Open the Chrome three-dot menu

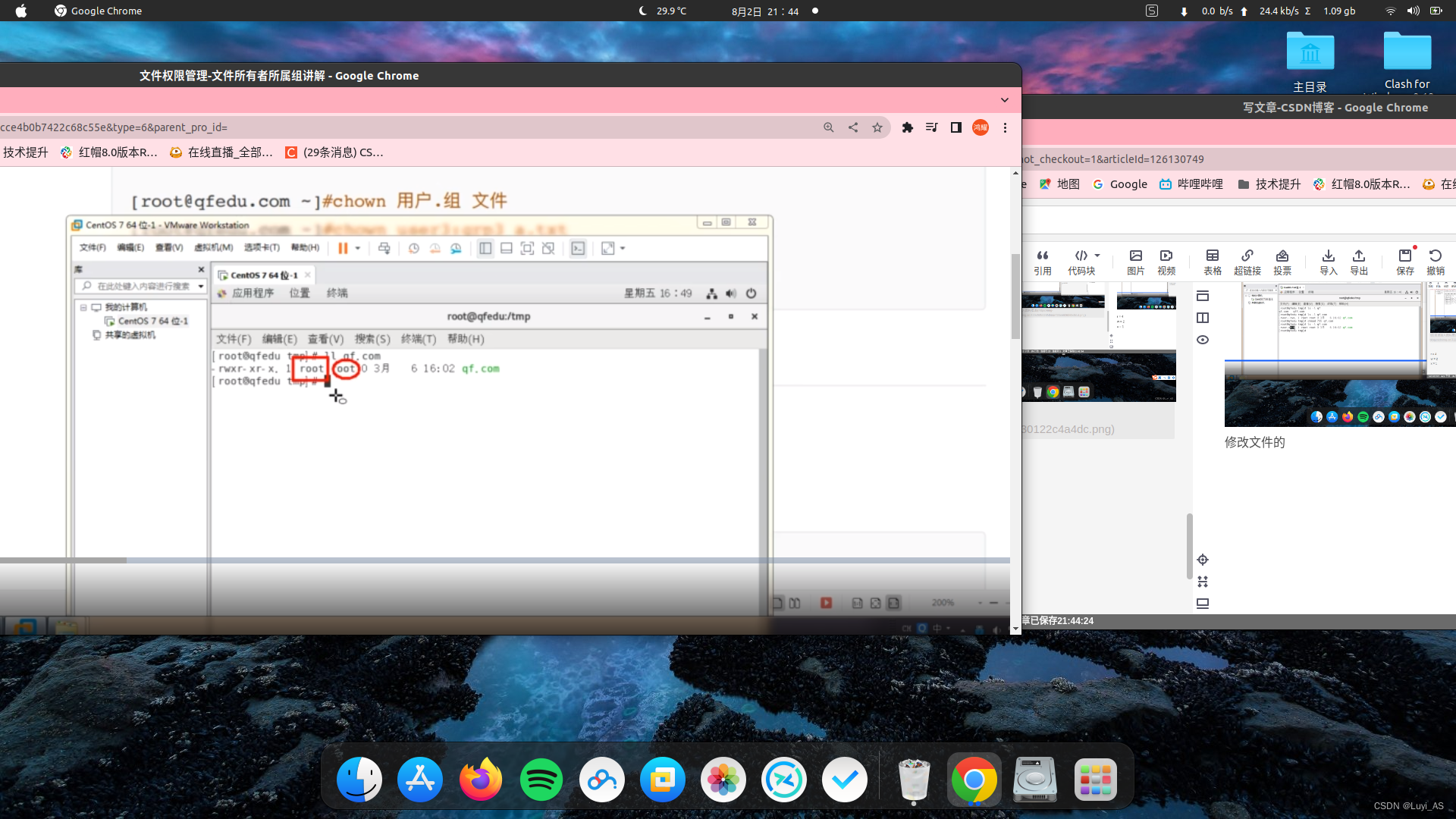click(x=1005, y=127)
